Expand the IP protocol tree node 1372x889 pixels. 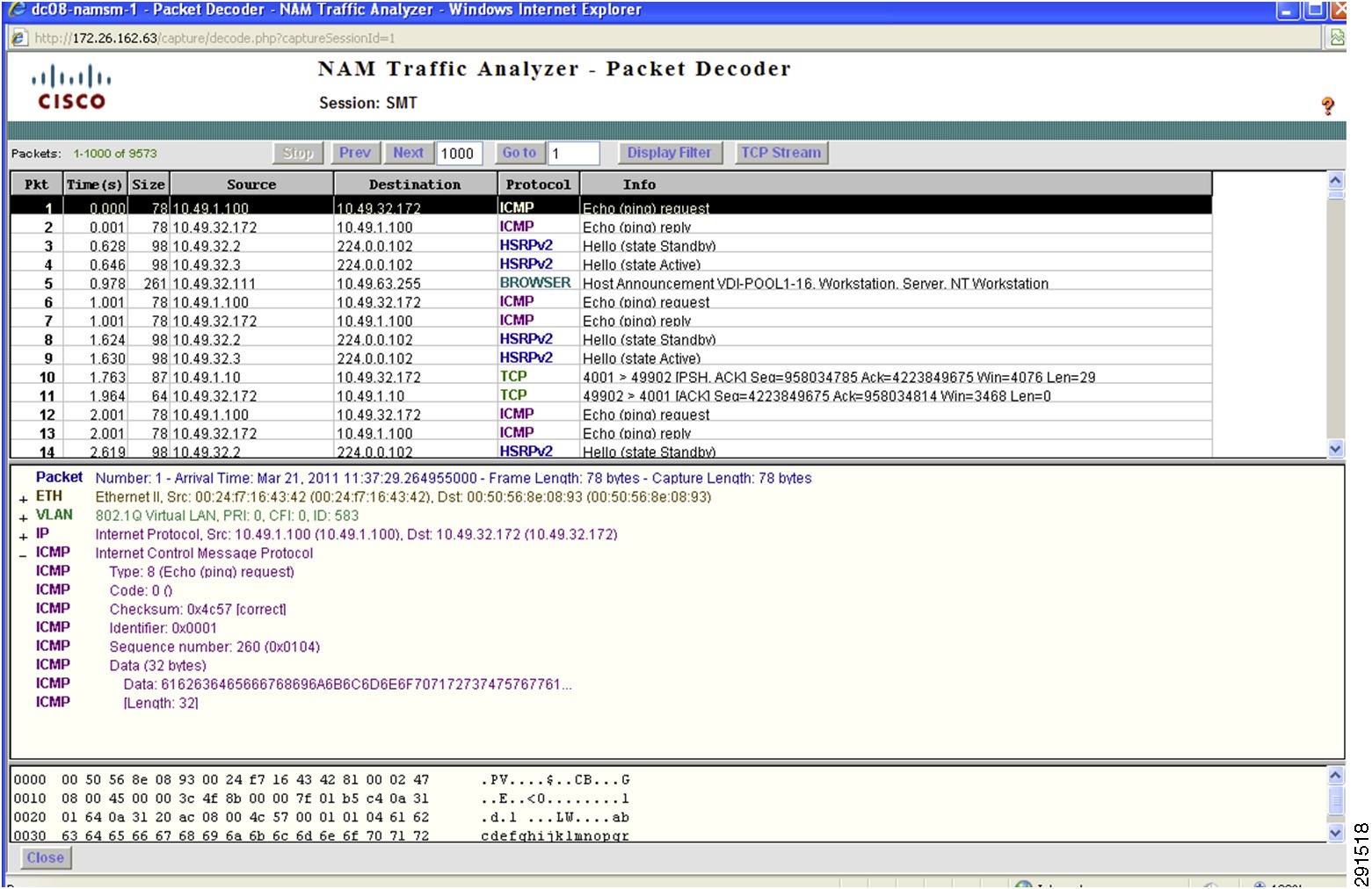click(x=24, y=536)
